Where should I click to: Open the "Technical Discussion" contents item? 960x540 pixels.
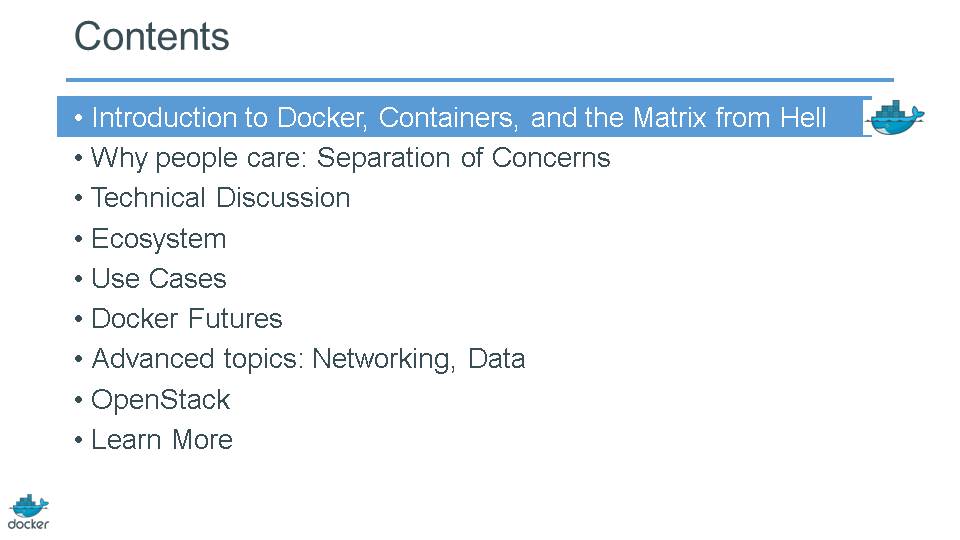click(x=220, y=198)
